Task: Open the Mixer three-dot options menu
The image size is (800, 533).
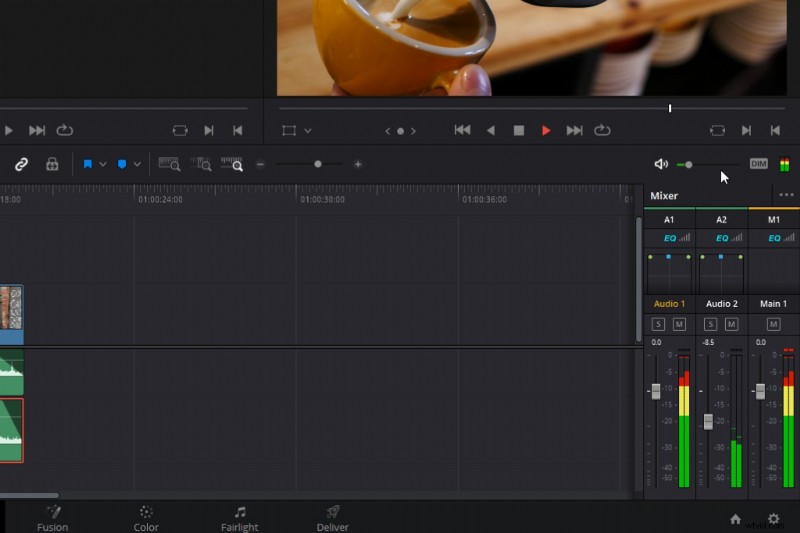Action: (786, 195)
